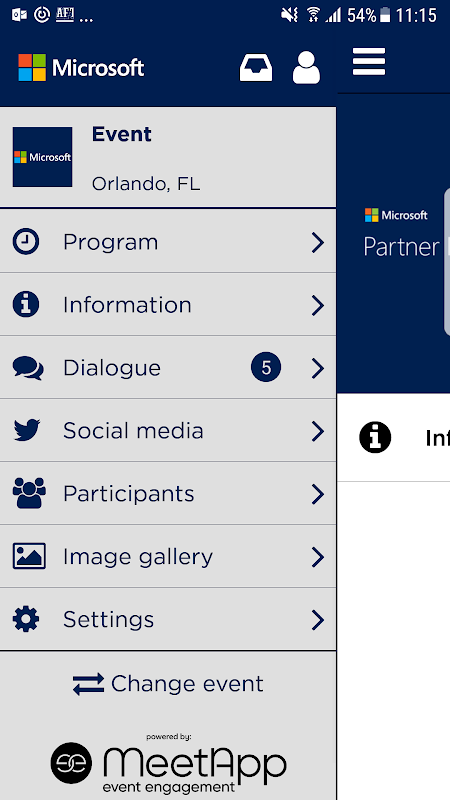The height and width of the screenshot is (800, 450).
Task: Open the Participants menu item
Action: (168, 493)
